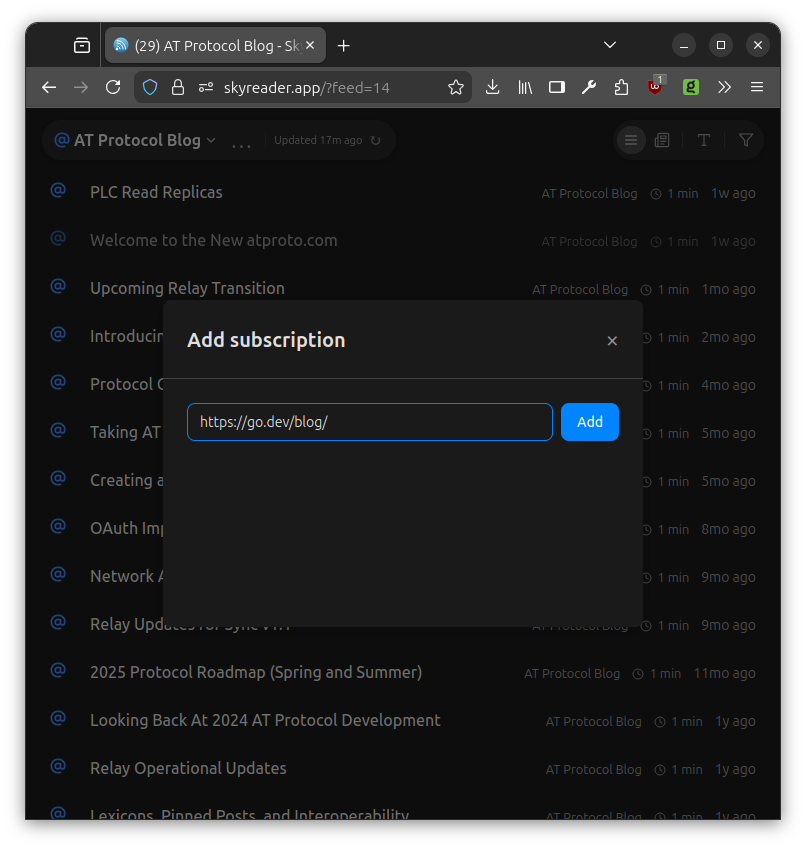The width and height of the screenshot is (806, 848).
Task: Open the list all tabs dropdown
Action: click(610, 45)
